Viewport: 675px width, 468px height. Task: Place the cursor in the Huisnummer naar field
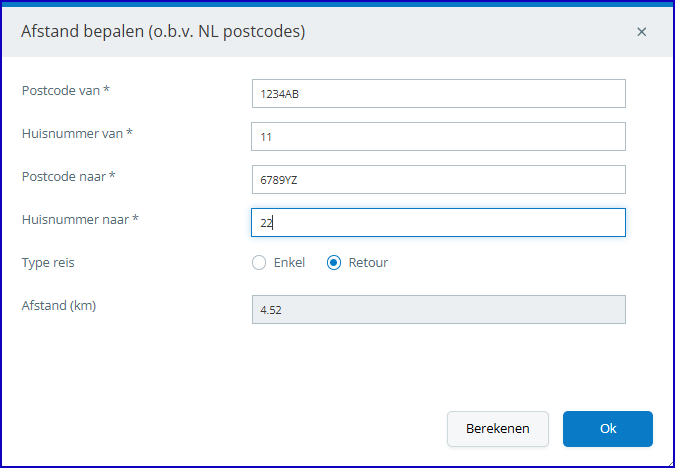tap(438, 223)
